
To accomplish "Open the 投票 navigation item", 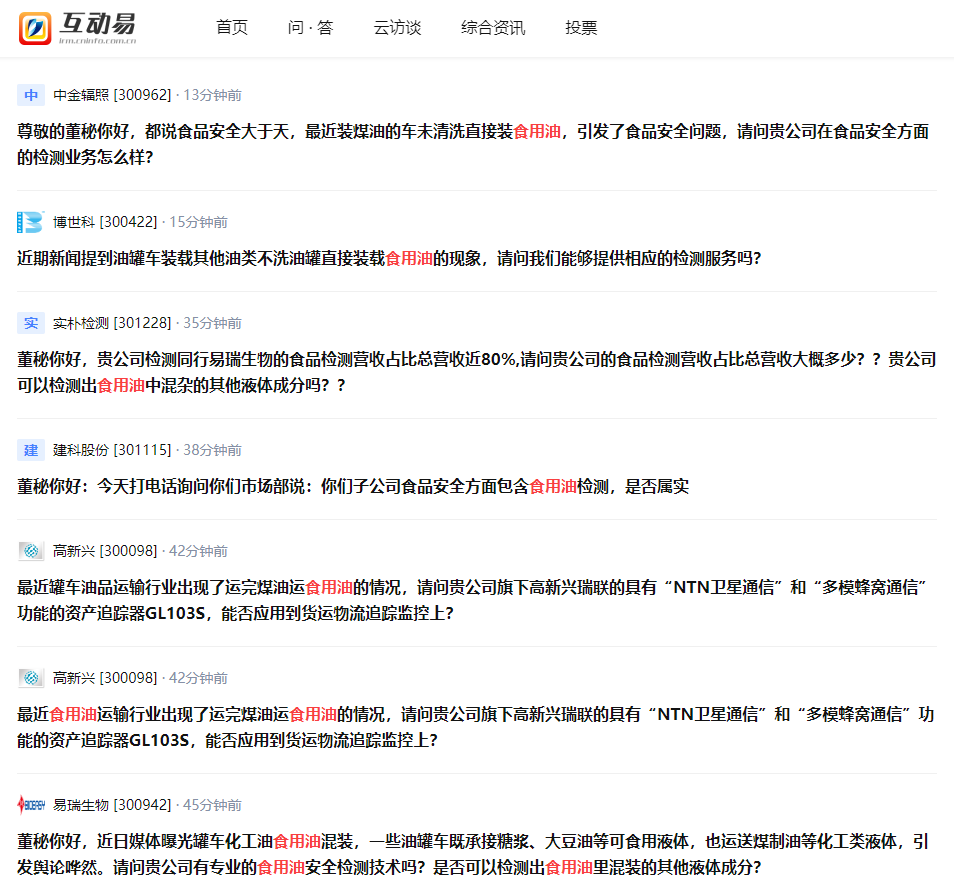I will point(581,27).
